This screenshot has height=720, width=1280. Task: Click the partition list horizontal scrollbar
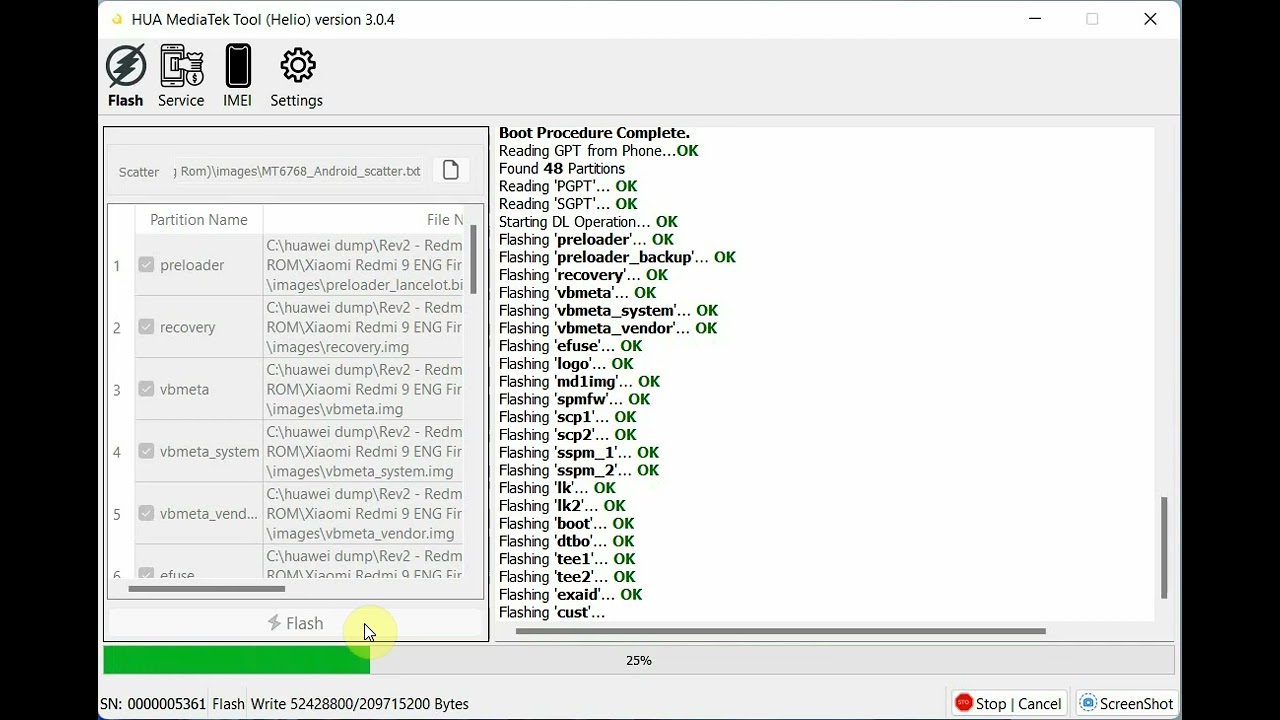point(207,588)
